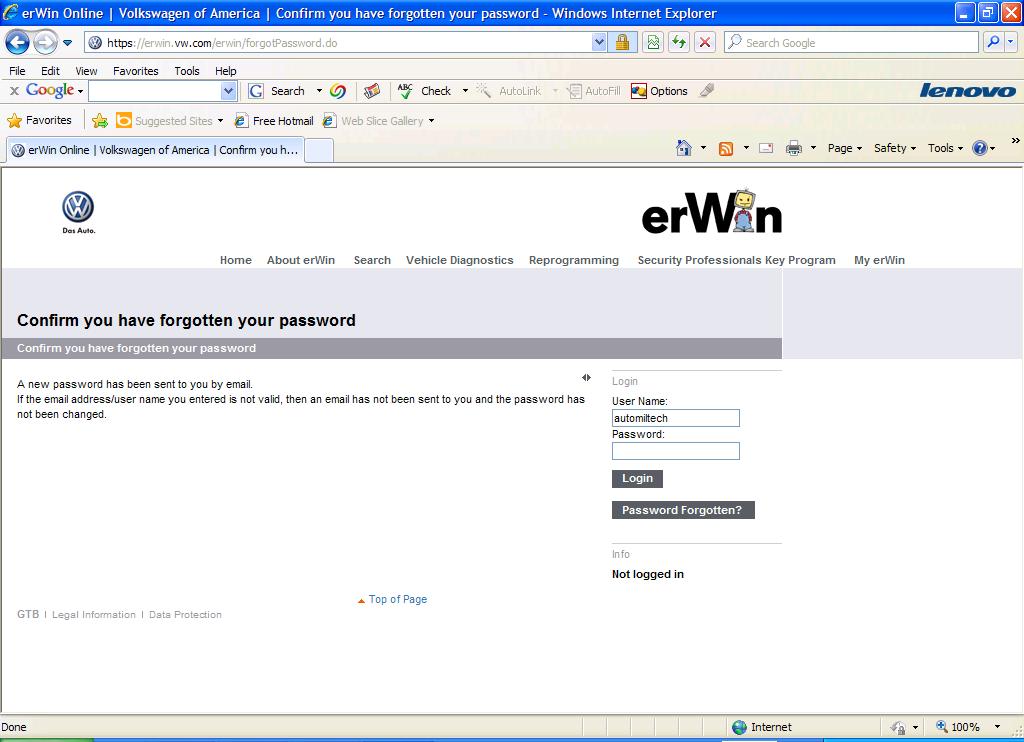The width and height of the screenshot is (1024, 742).
Task: Click the Read Mail envelope icon
Action: pyautogui.click(x=766, y=148)
